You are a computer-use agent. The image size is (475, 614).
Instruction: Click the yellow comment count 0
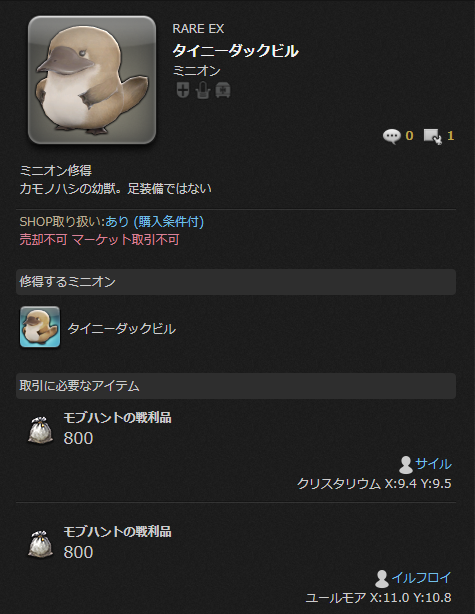pos(409,136)
